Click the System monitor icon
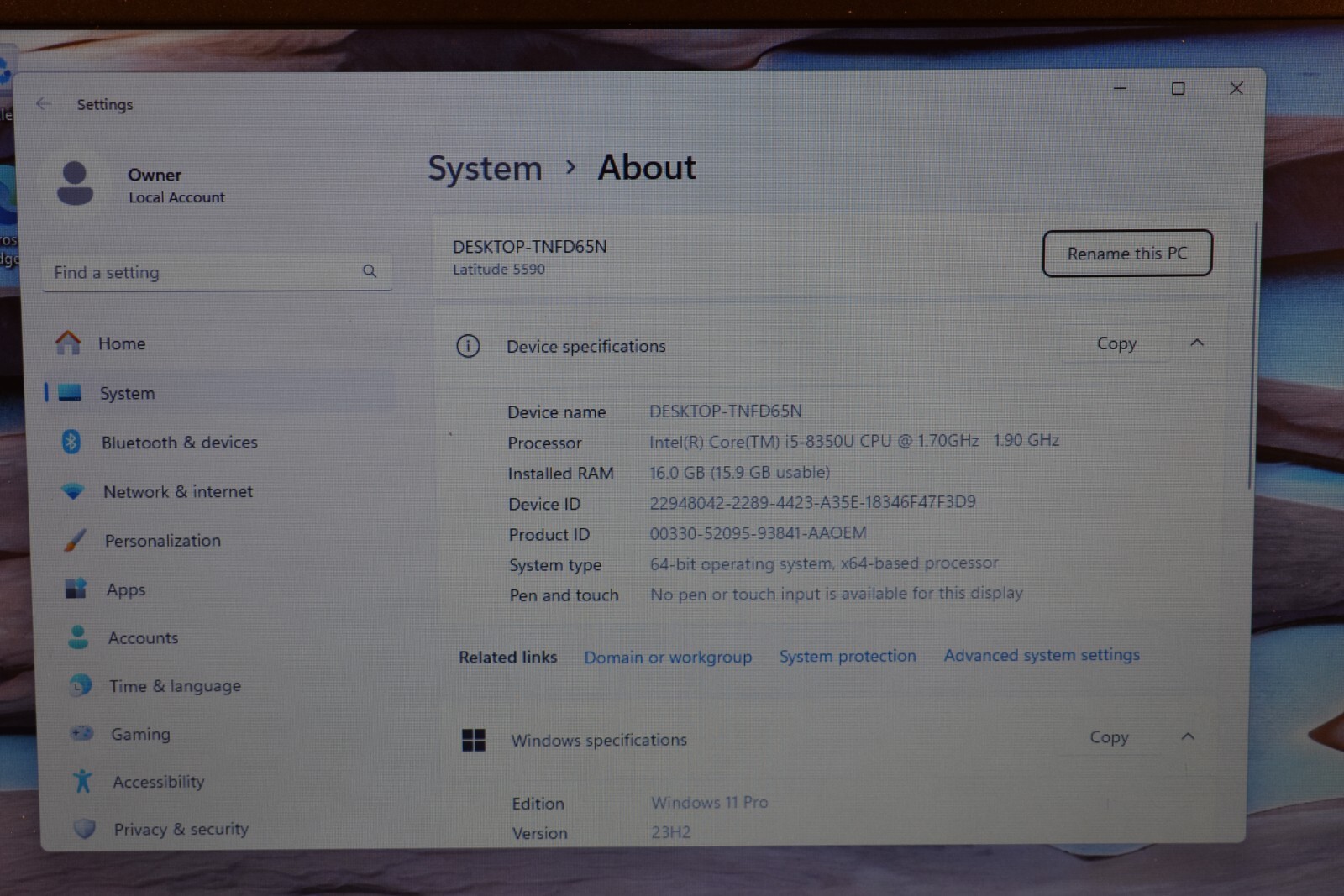This screenshot has width=1344, height=896. click(x=70, y=392)
